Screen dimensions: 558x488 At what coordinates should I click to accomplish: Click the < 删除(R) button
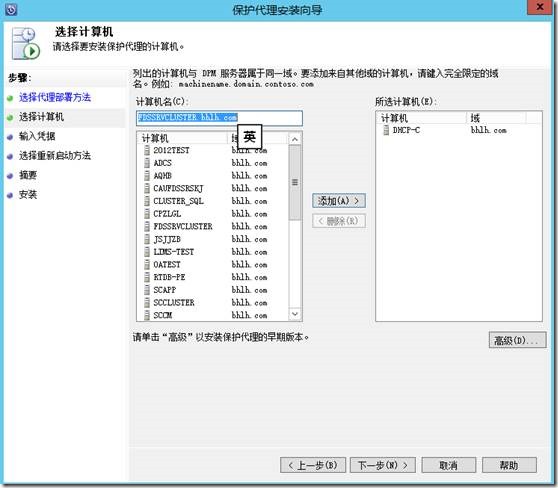pos(339,221)
